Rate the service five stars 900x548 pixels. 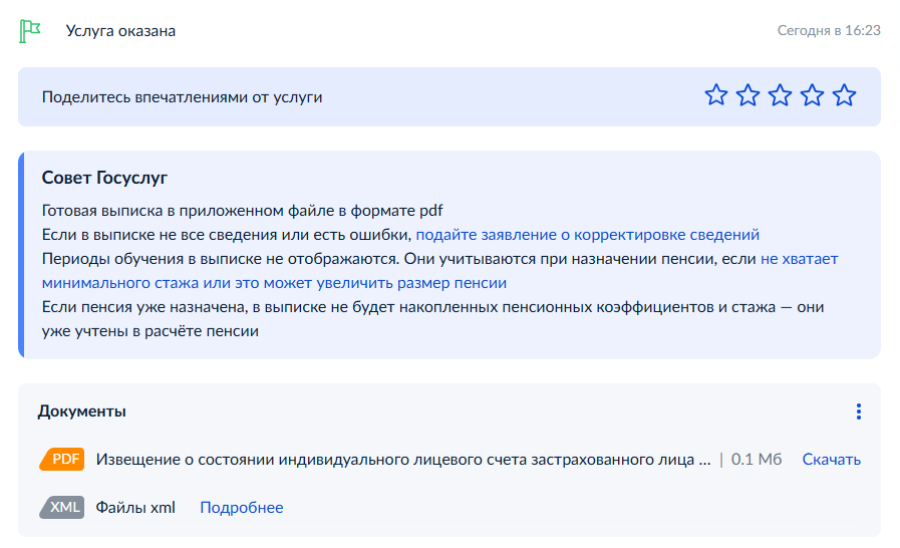[x=844, y=96]
